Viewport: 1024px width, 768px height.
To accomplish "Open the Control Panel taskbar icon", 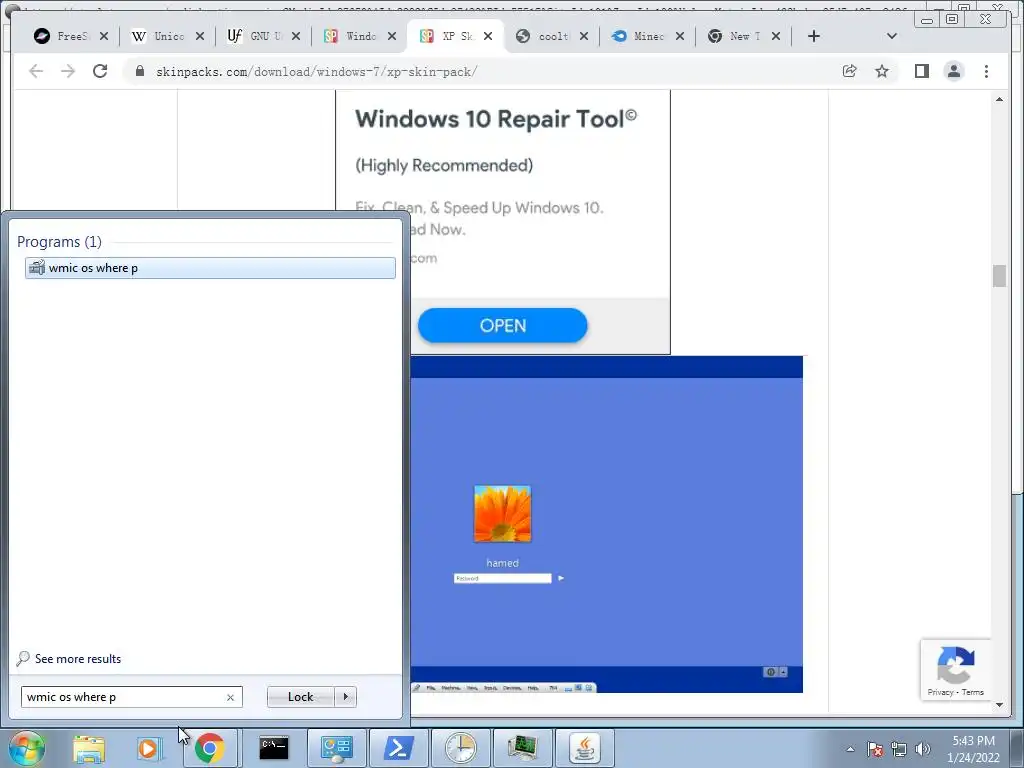I will (336, 748).
